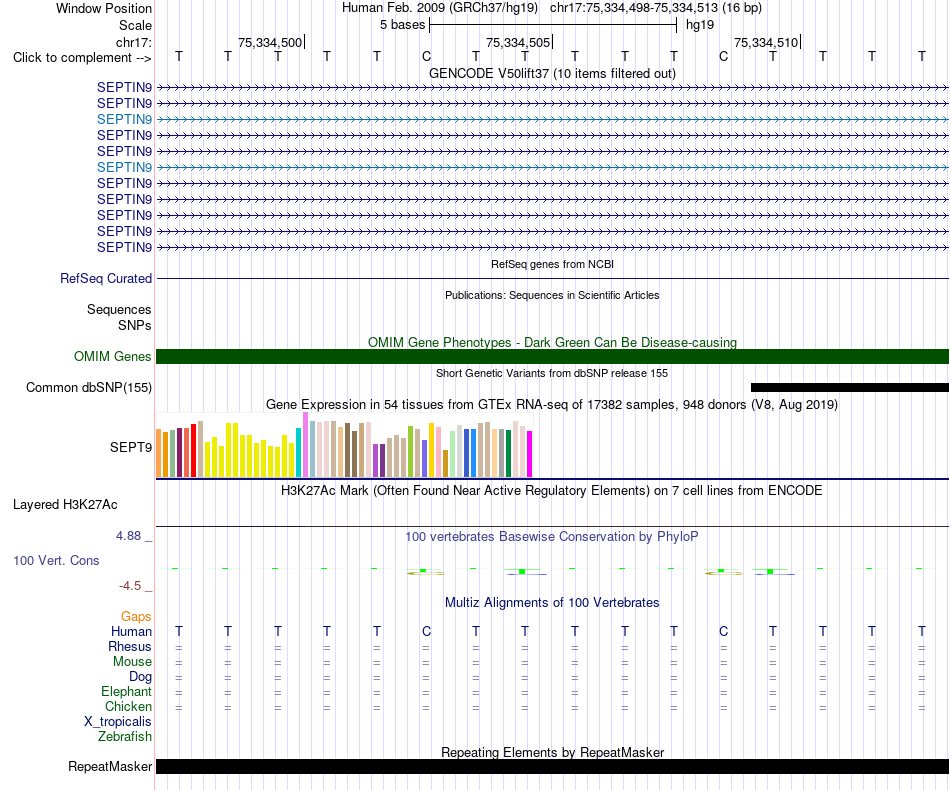Click the black RepeatMasker element bar
This screenshot has height=790, width=950.
[552, 766]
